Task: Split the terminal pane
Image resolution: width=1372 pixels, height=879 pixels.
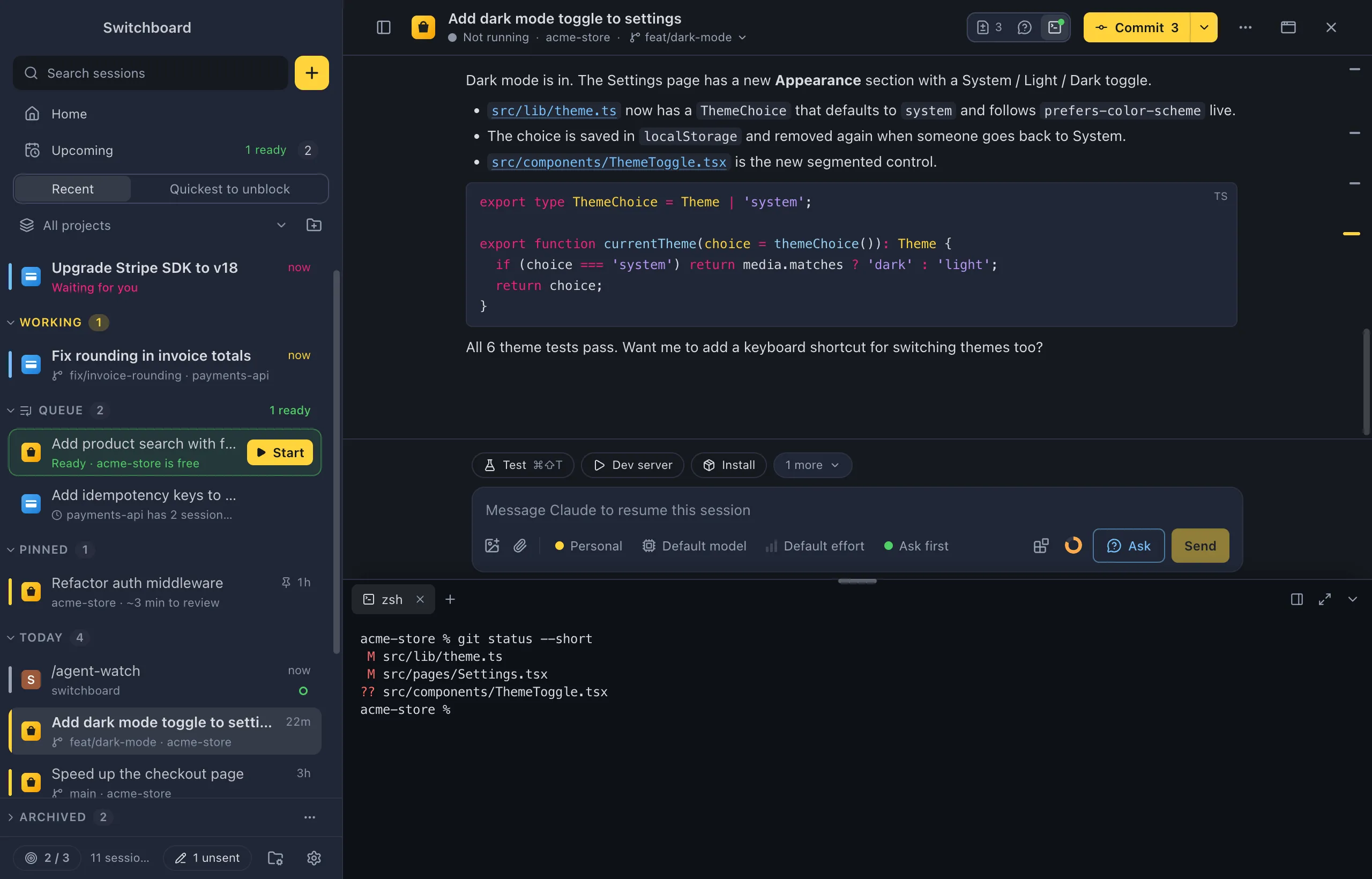Action: pos(1296,599)
